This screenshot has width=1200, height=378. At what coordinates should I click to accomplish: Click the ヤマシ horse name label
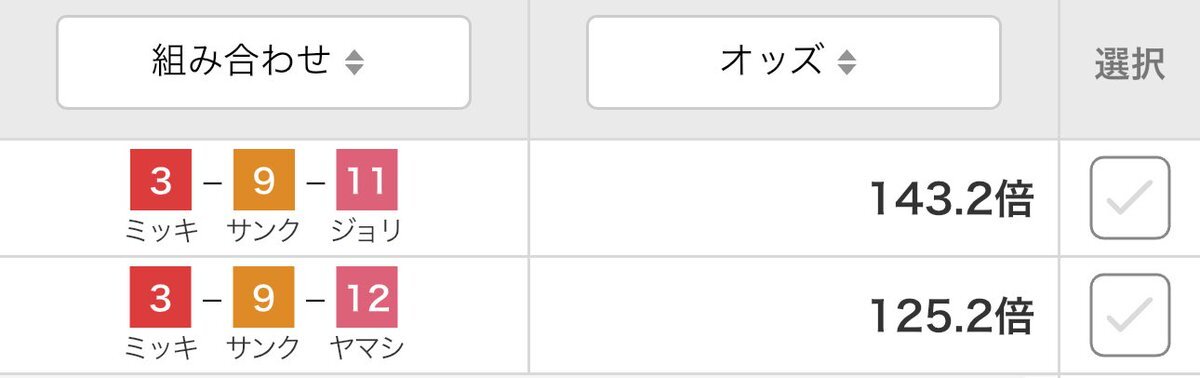(x=367, y=347)
